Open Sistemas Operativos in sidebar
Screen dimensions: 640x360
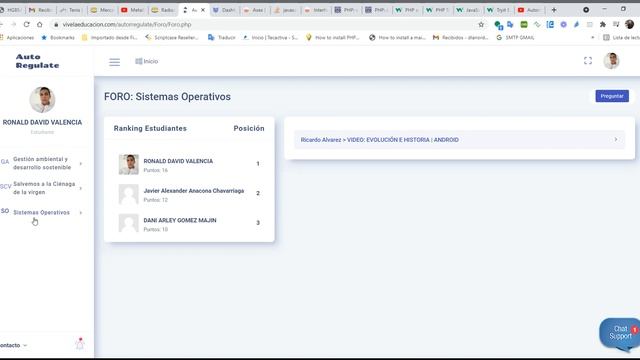(x=41, y=212)
